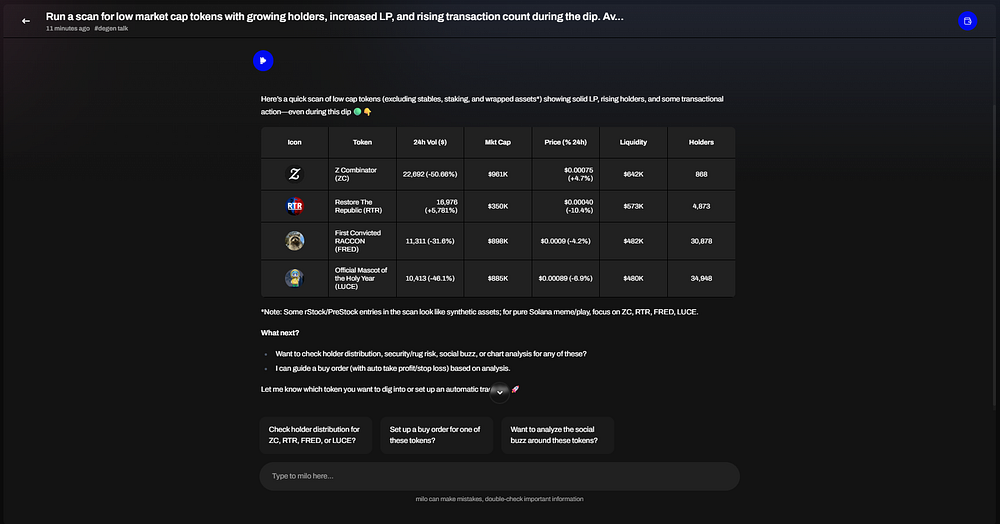The width and height of the screenshot is (1000, 524).
Task: Select 'Analyze the social buzz' suggestion
Action: [557, 435]
